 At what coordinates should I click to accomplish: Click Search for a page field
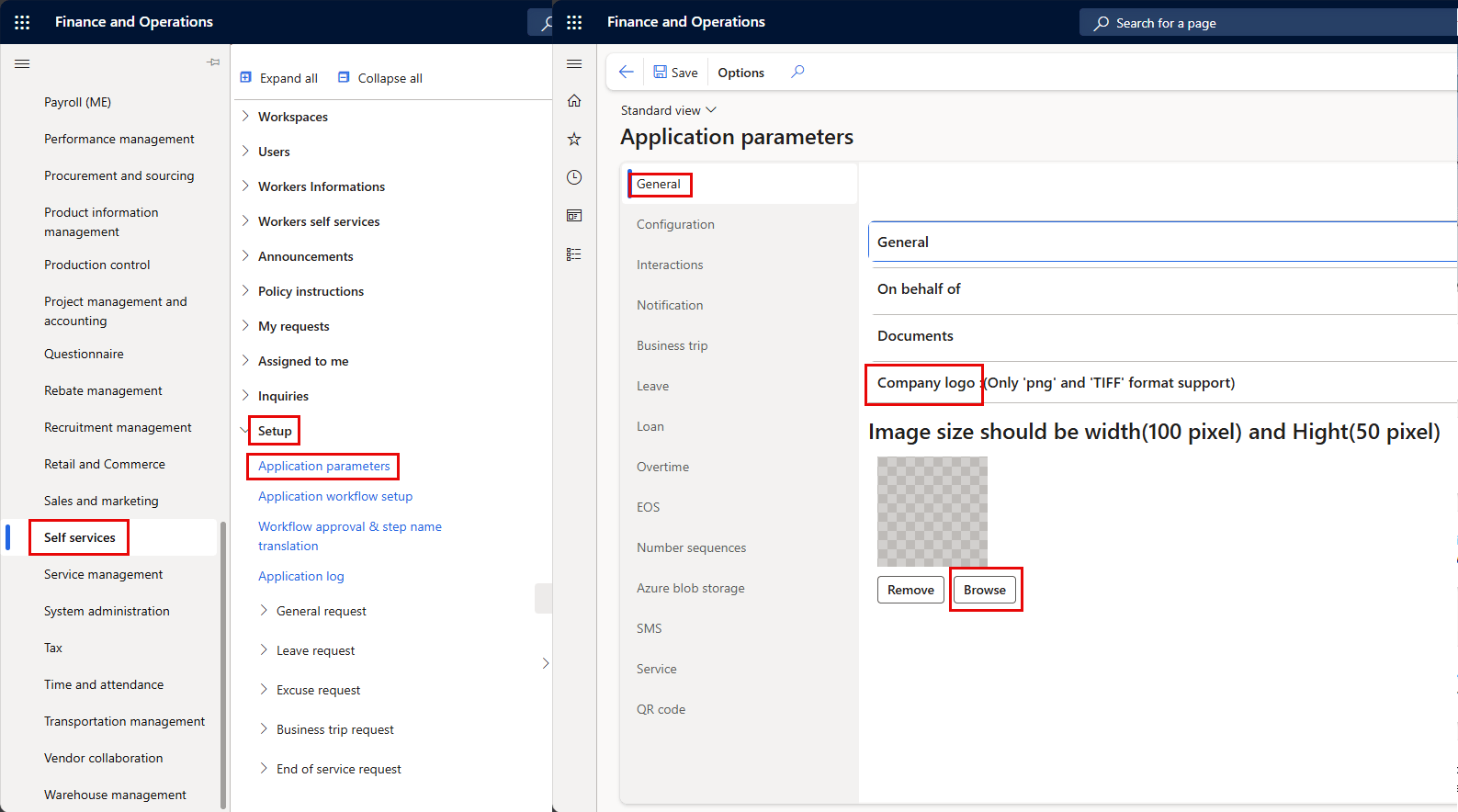coord(1268,23)
